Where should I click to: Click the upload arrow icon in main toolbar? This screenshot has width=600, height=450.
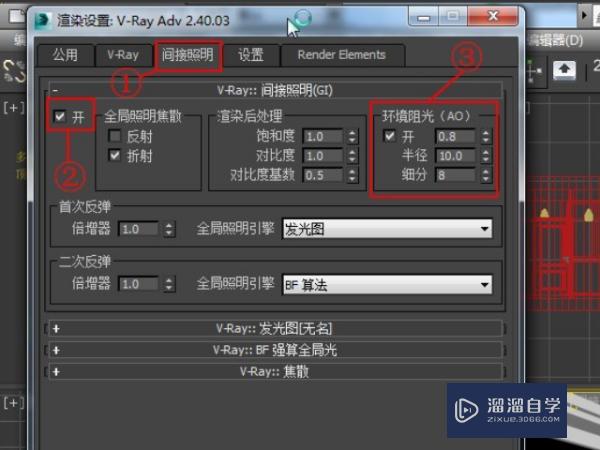coord(564,70)
